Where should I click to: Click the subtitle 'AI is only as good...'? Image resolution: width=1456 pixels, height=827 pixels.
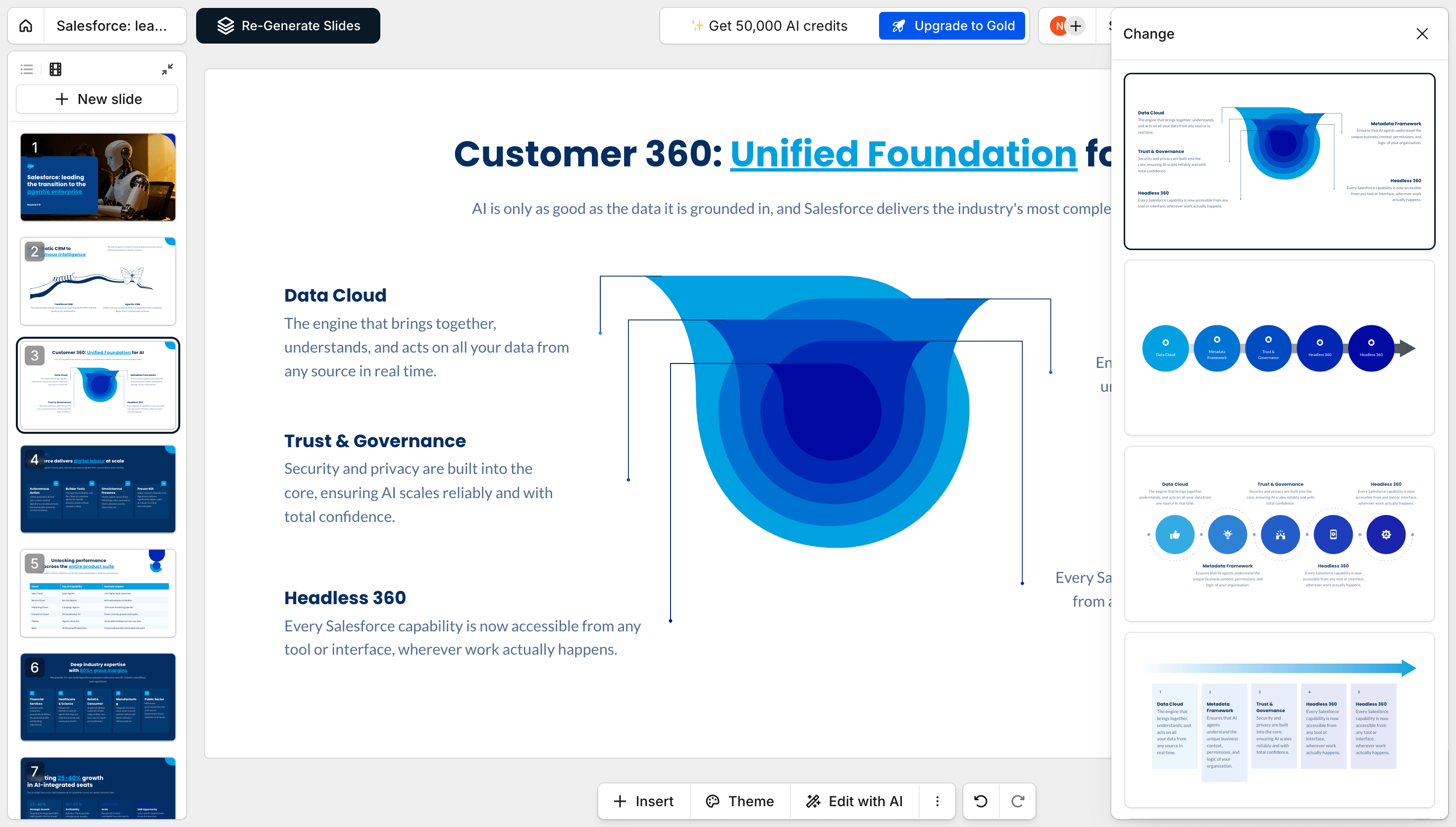tap(791, 208)
